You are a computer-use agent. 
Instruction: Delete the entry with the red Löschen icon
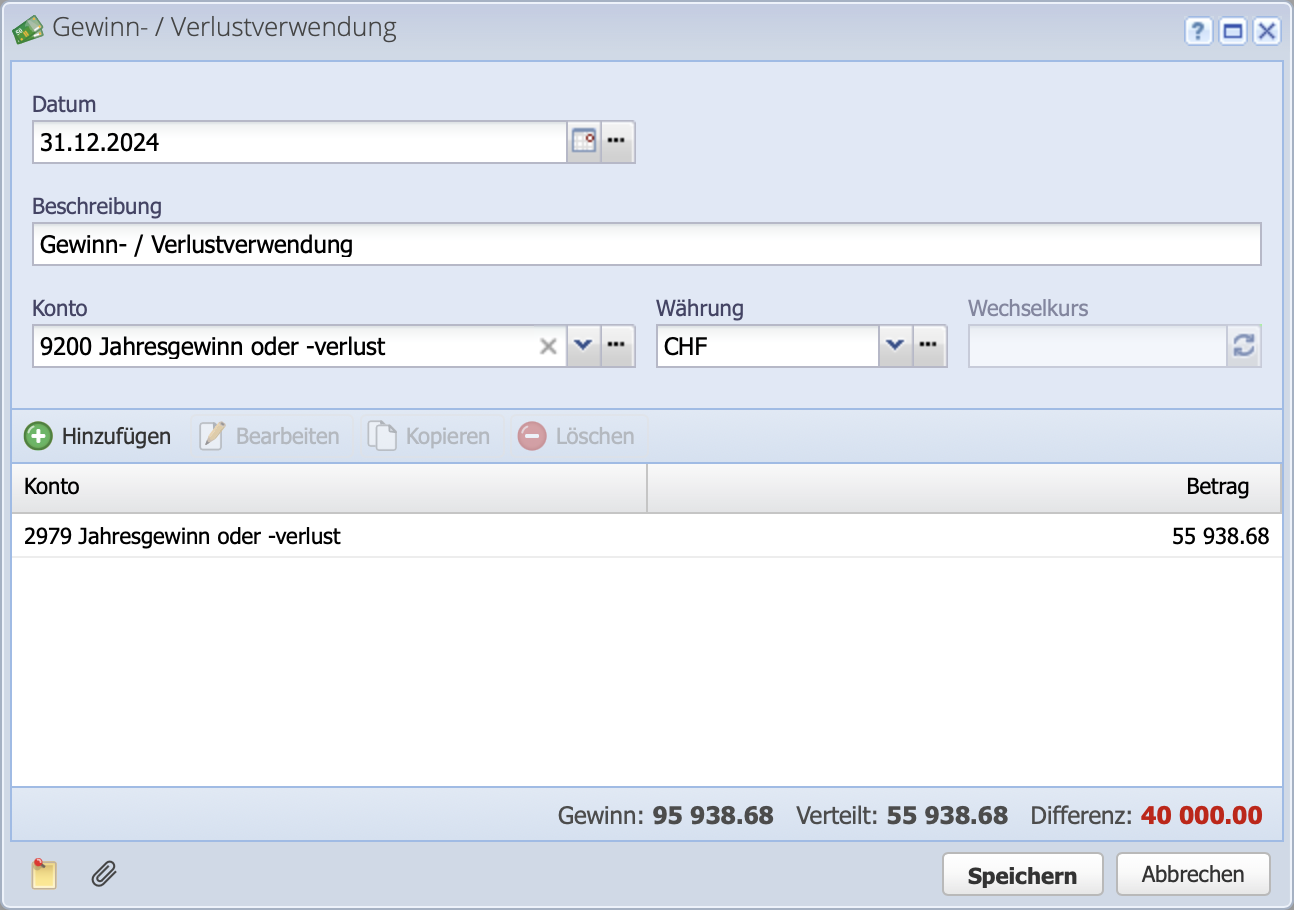coord(531,435)
